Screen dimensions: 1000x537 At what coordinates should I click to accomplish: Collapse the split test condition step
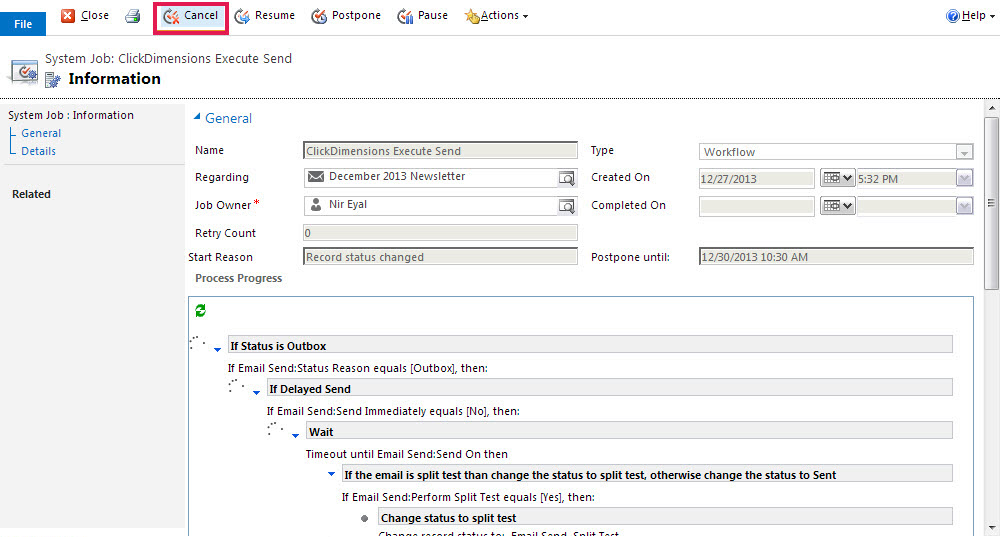(x=331, y=474)
